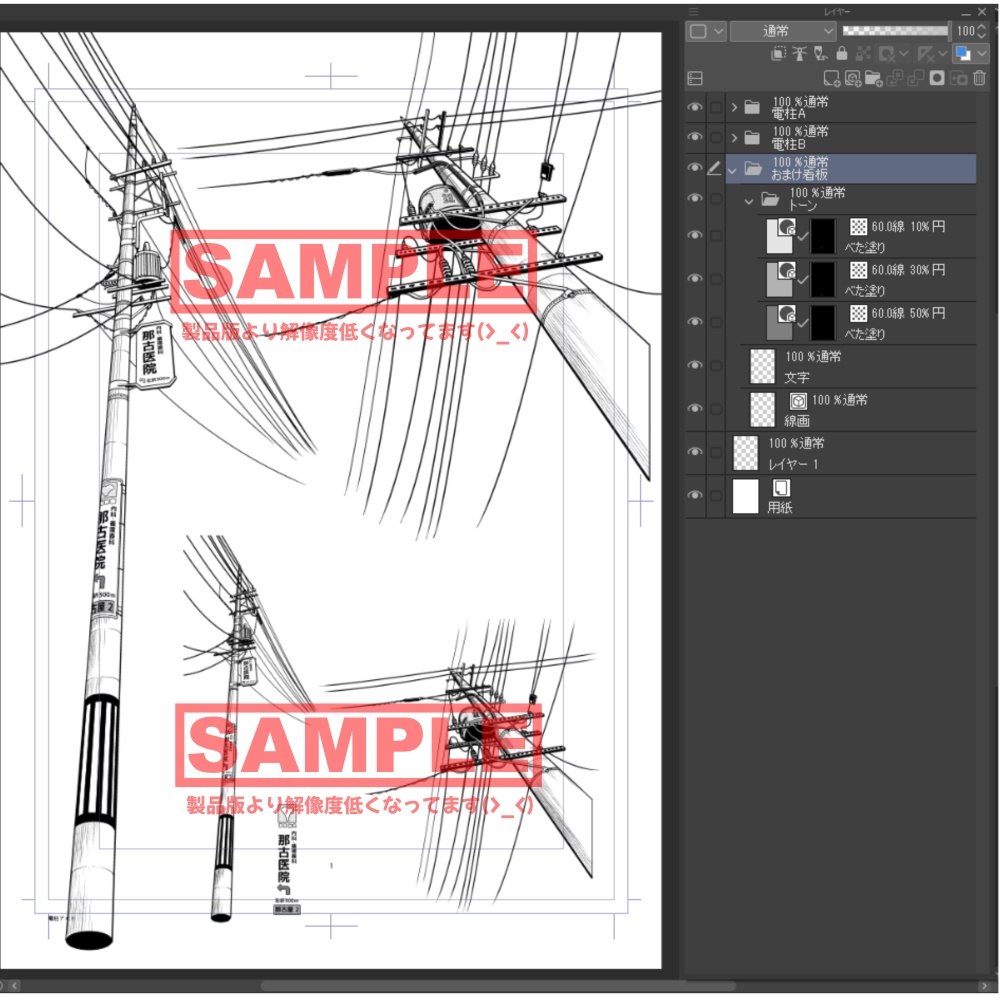The width and height of the screenshot is (1000, 1000).
Task: Select the レイヤー 1 layer
Action: point(850,452)
